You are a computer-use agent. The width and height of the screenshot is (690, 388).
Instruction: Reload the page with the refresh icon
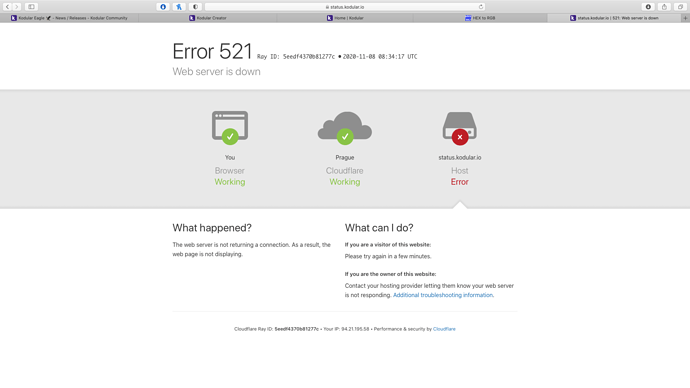481,7
